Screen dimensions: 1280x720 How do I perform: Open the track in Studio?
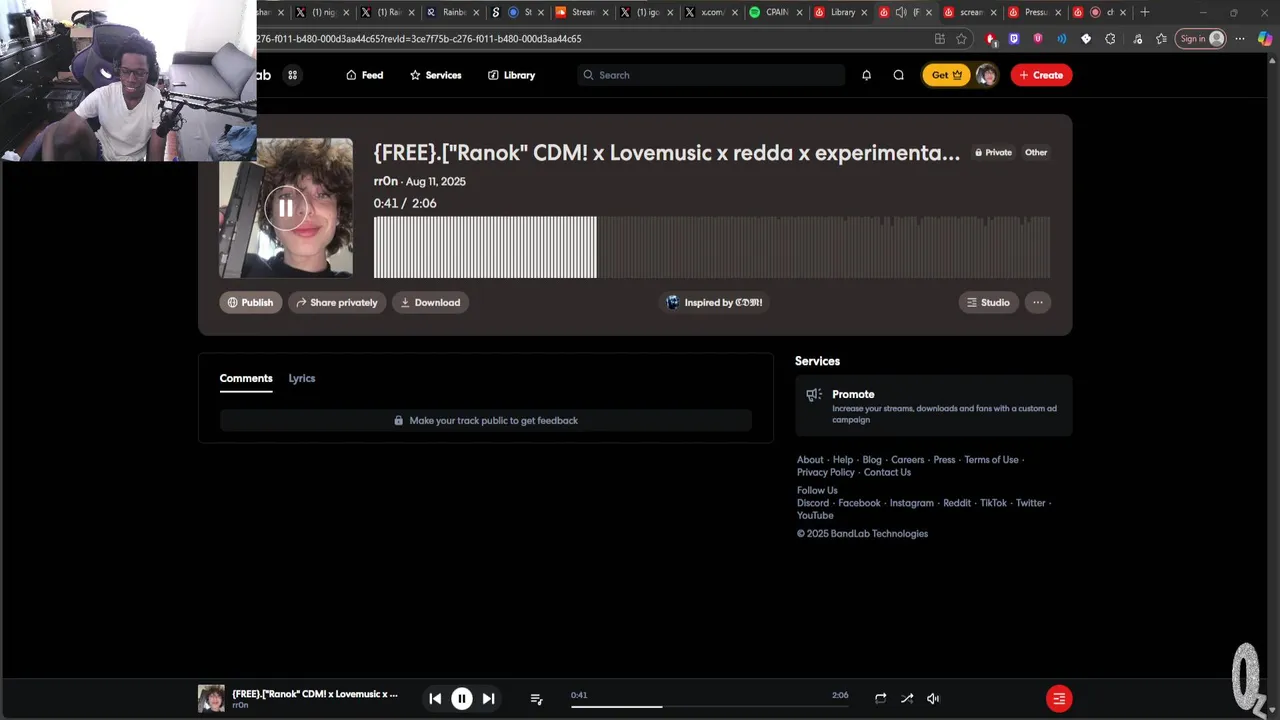click(x=988, y=302)
